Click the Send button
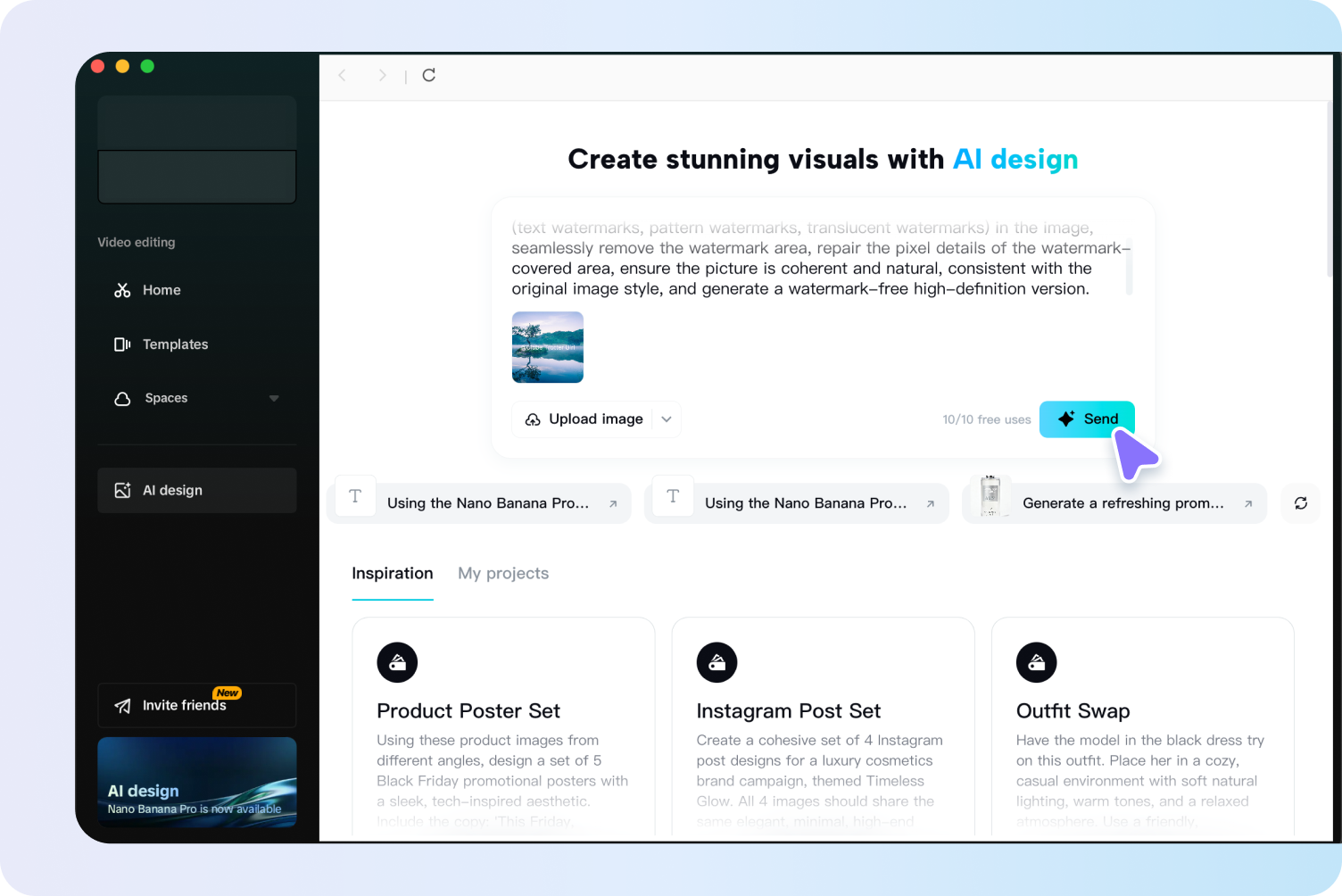The width and height of the screenshot is (1342, 896). point(1087,419)
